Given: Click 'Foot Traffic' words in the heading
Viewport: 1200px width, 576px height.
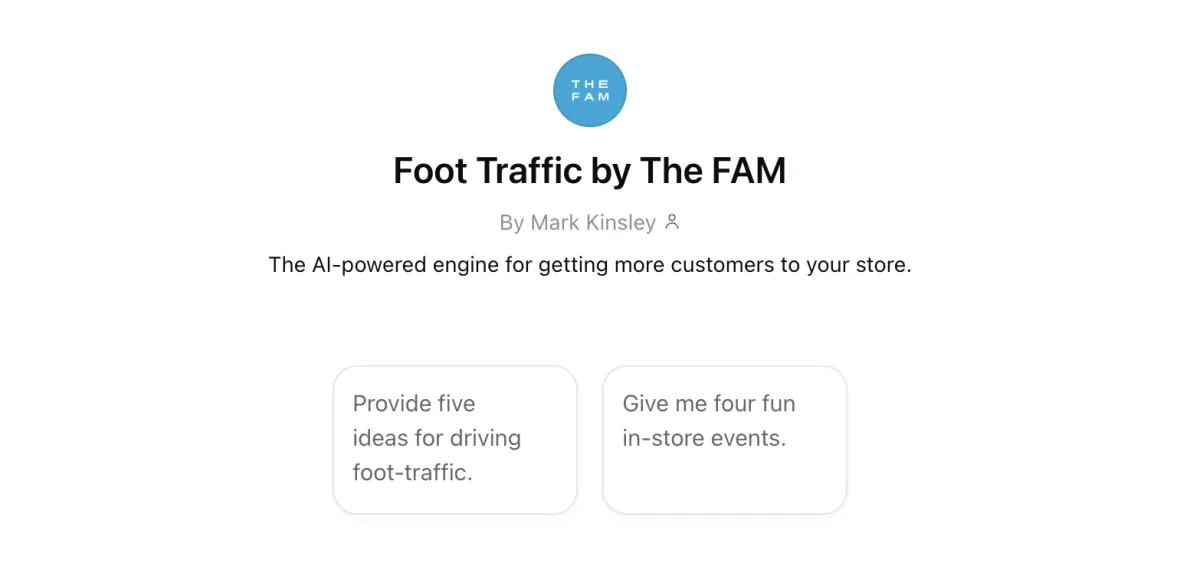Looking at the screenshot, I should tap(488, 171).
